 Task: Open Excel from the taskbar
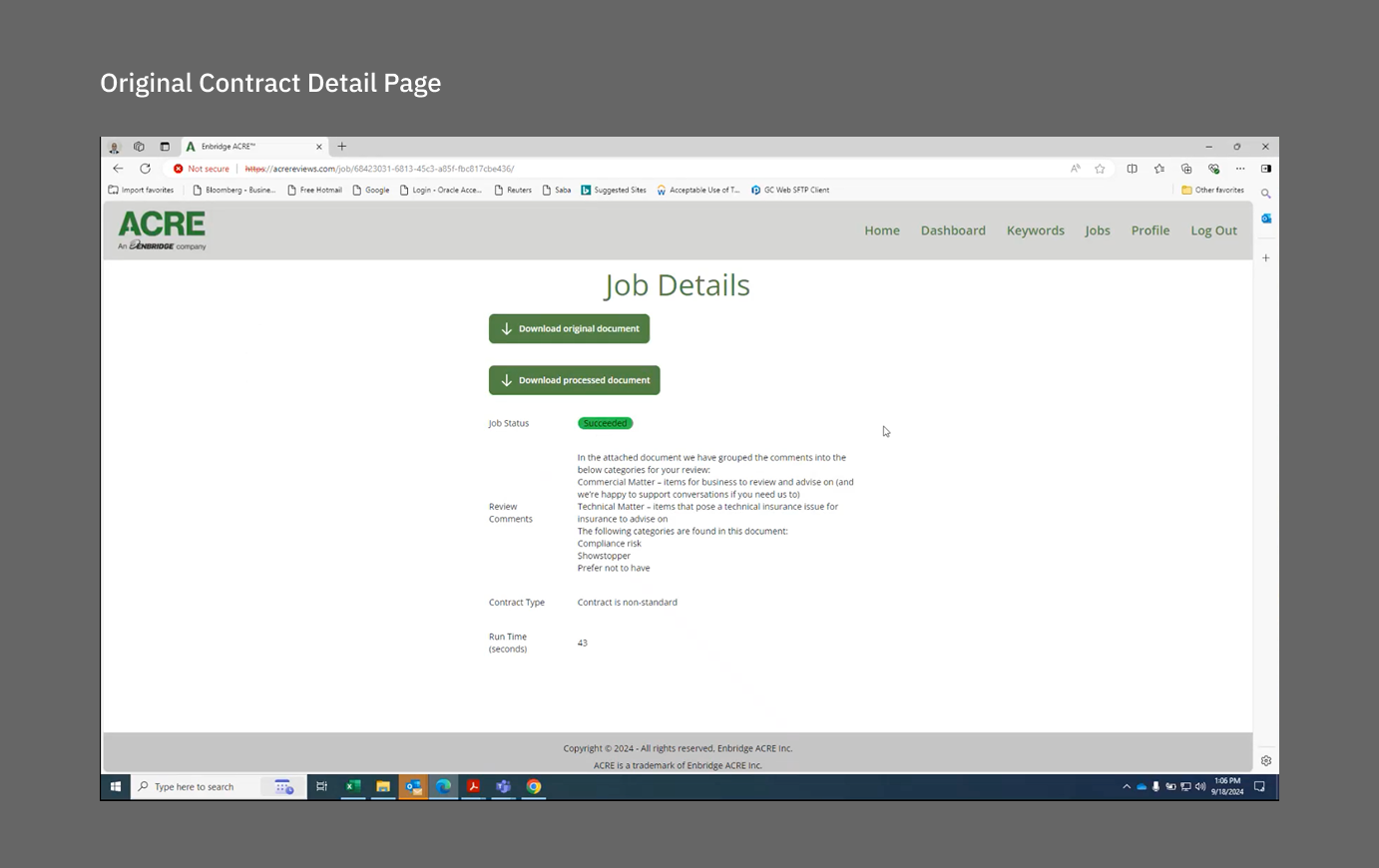(353, 786)
